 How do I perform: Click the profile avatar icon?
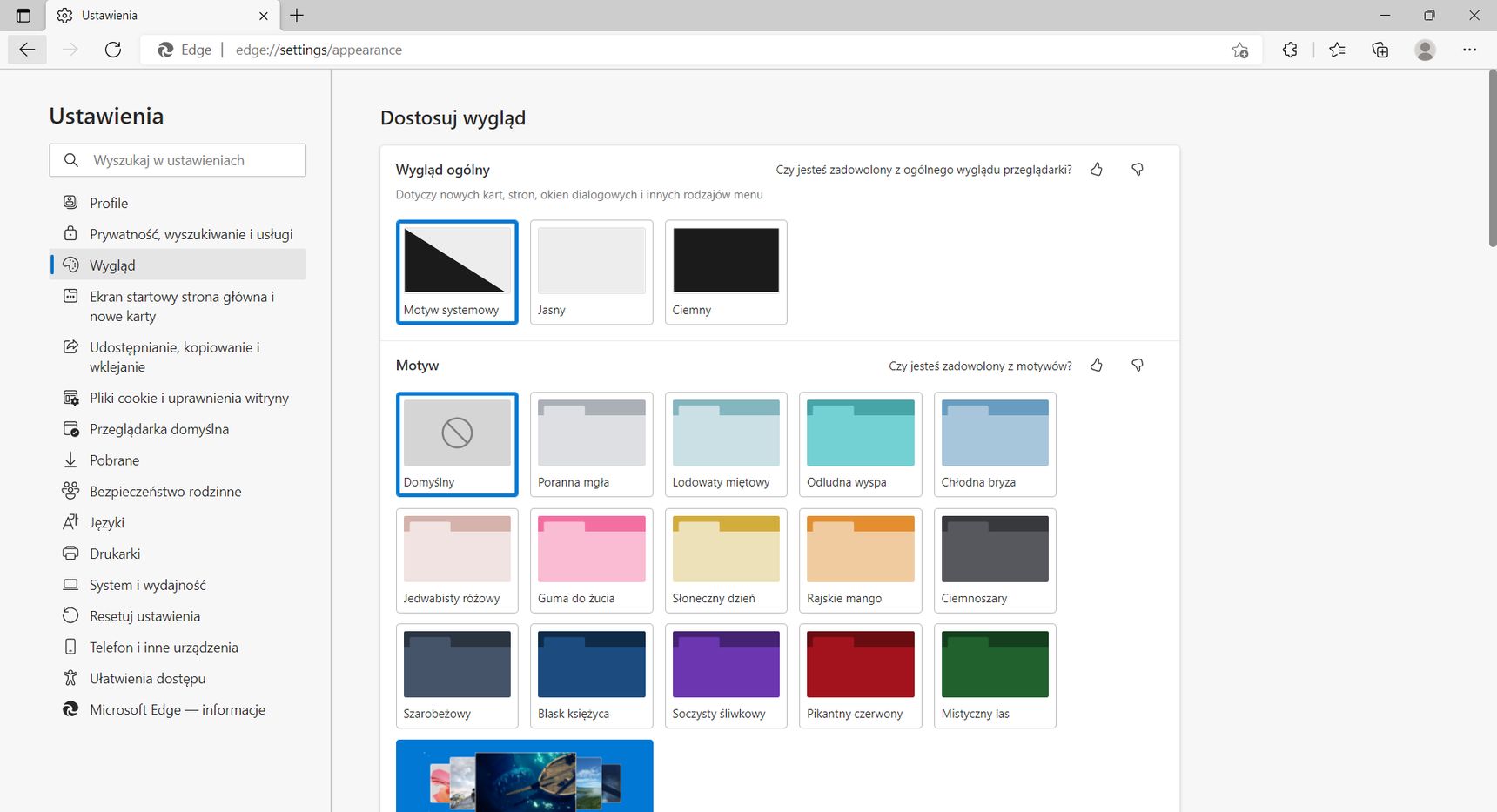(x=1425, y=50)
